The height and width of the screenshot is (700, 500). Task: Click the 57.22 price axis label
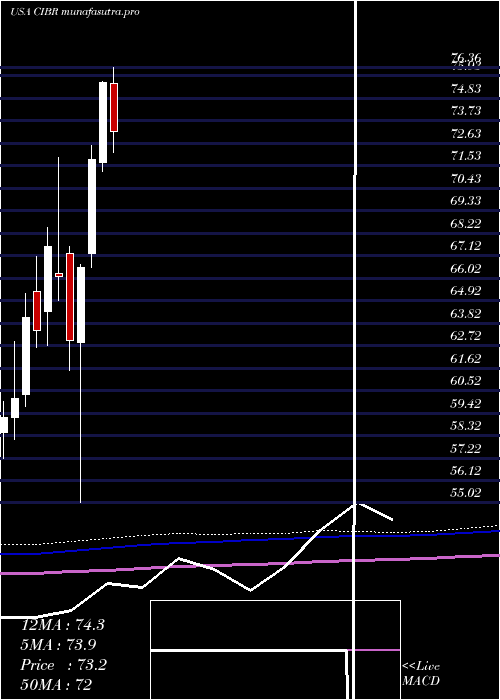(x=466, y=448)
